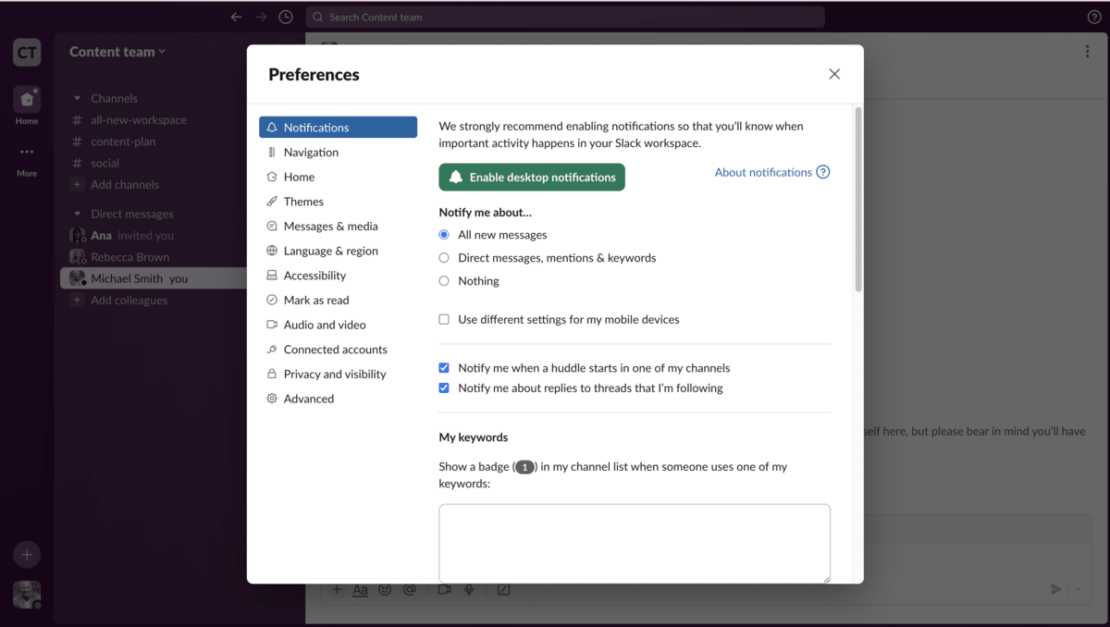Select Direct messages, mentions & keywords option
This screenshot has width=1110, height=627.
point(444,258)
